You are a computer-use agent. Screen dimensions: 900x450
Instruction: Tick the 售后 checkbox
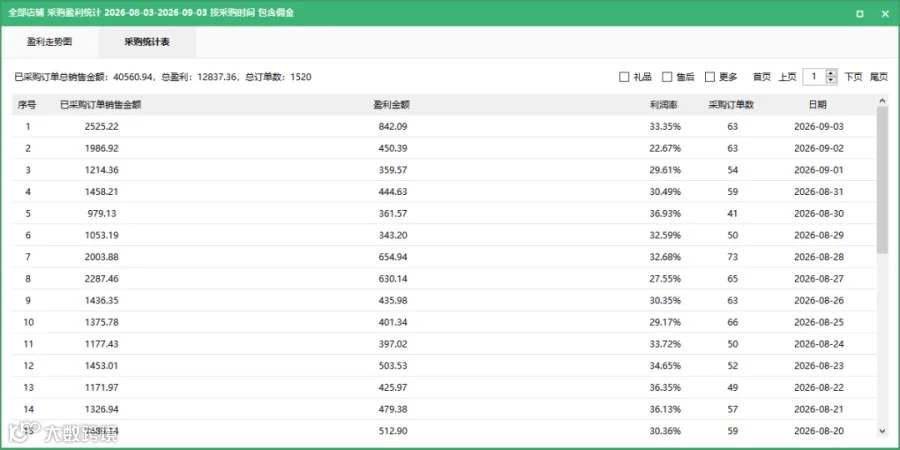(667, 77)
